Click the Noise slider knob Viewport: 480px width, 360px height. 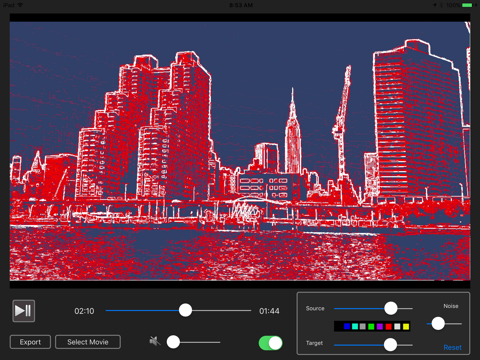(x=438, y=323)
